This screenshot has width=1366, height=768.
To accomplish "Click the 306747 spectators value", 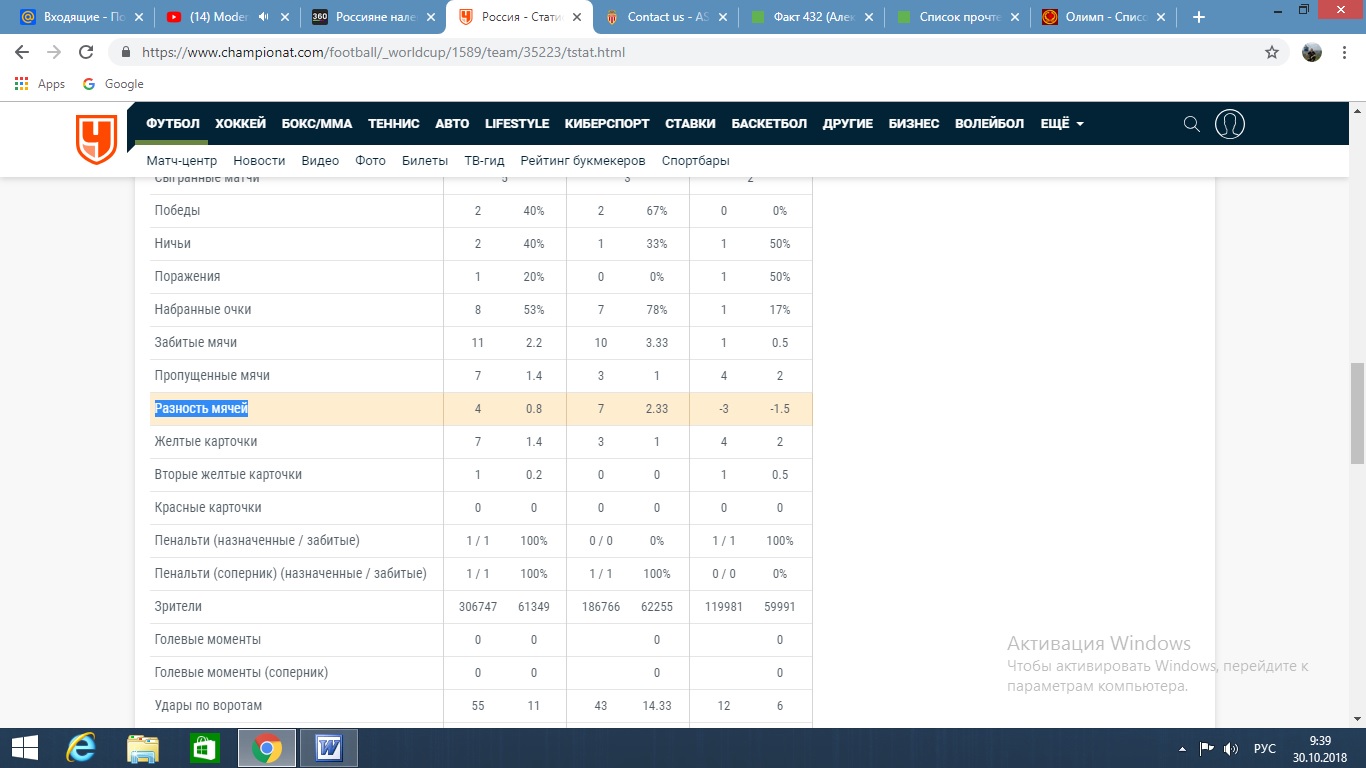I will point(478,607).
